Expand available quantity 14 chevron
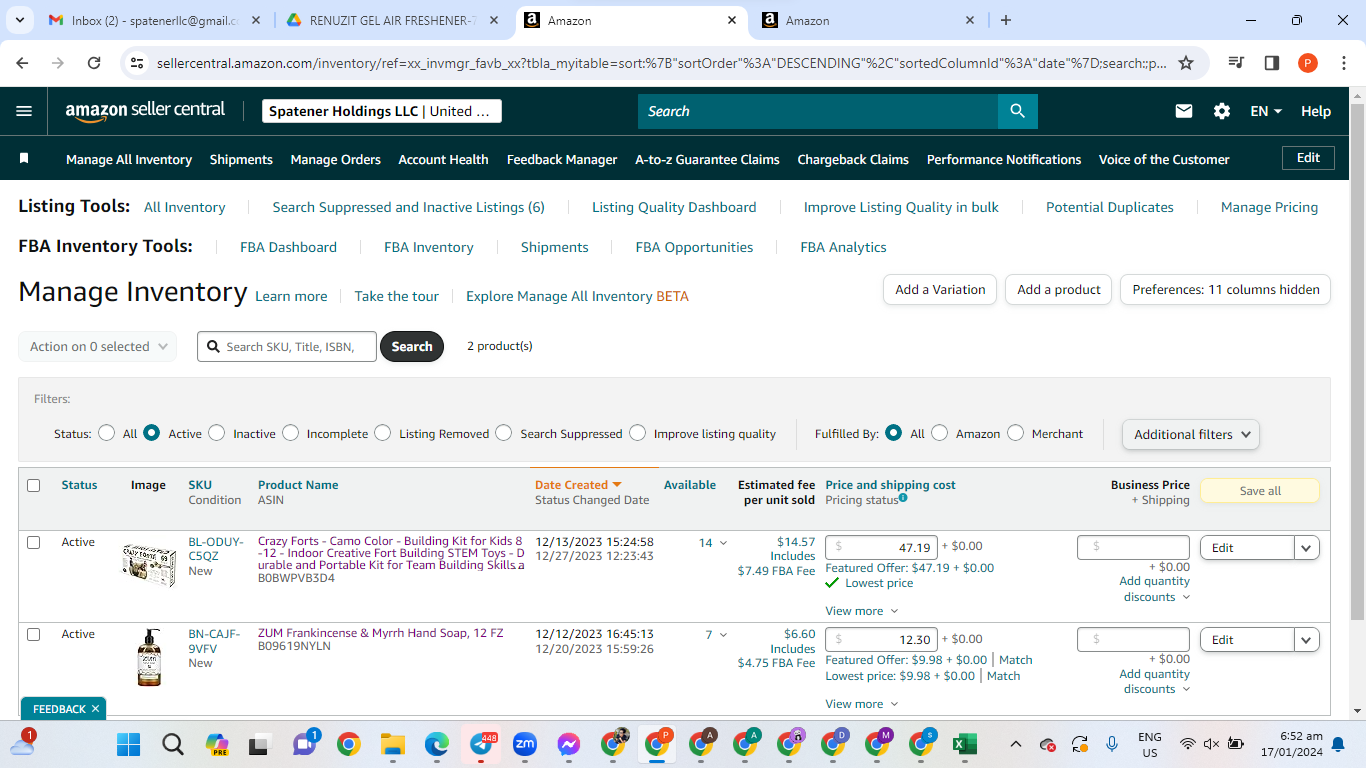This screenshot has width=1366, height=768. coord(723,543)
